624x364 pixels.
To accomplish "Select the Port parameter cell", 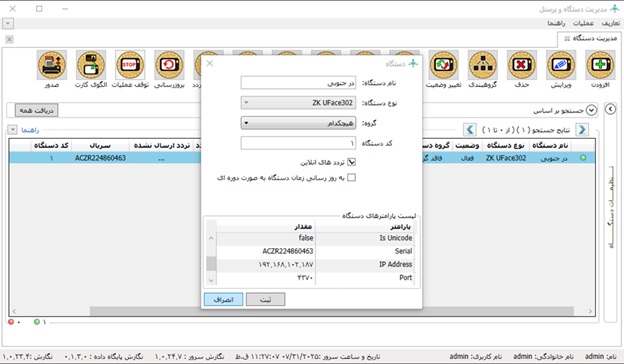I will point(365,278).
